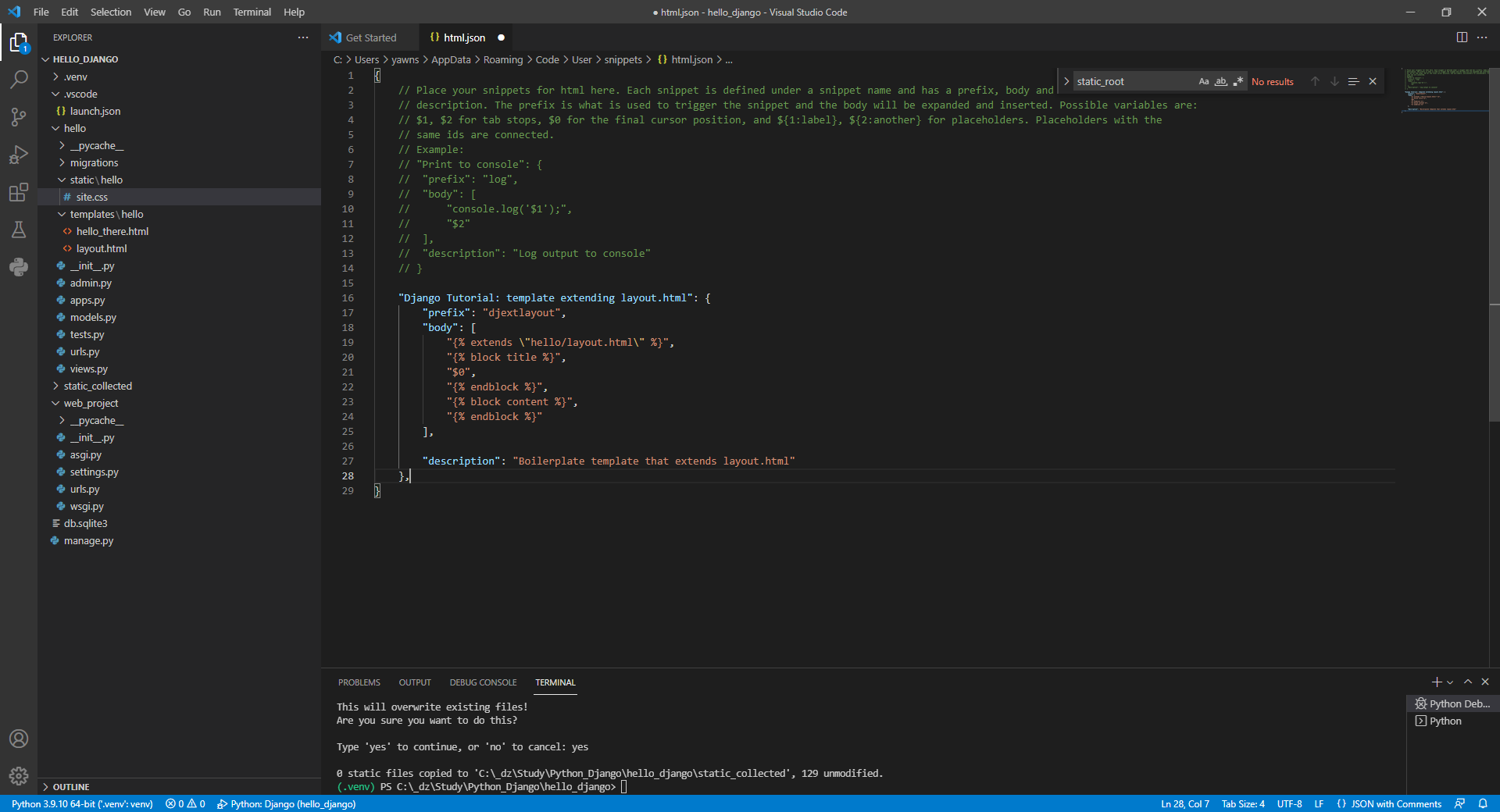Collapse the HELLO_DJANGO root folder
The width and height of the screenshot is (1500, 812).
point(85,59)
